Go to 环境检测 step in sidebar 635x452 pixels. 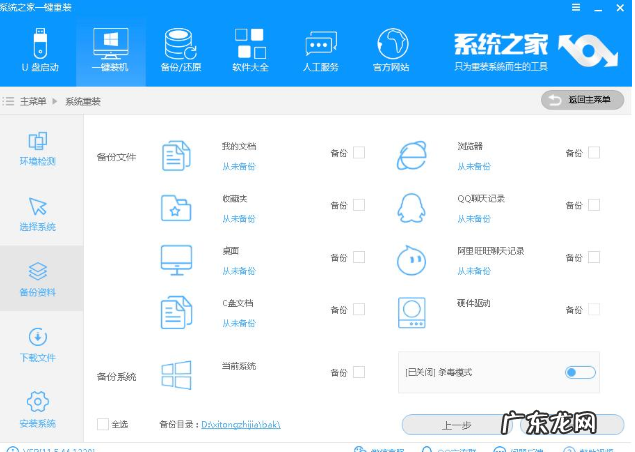38,148
